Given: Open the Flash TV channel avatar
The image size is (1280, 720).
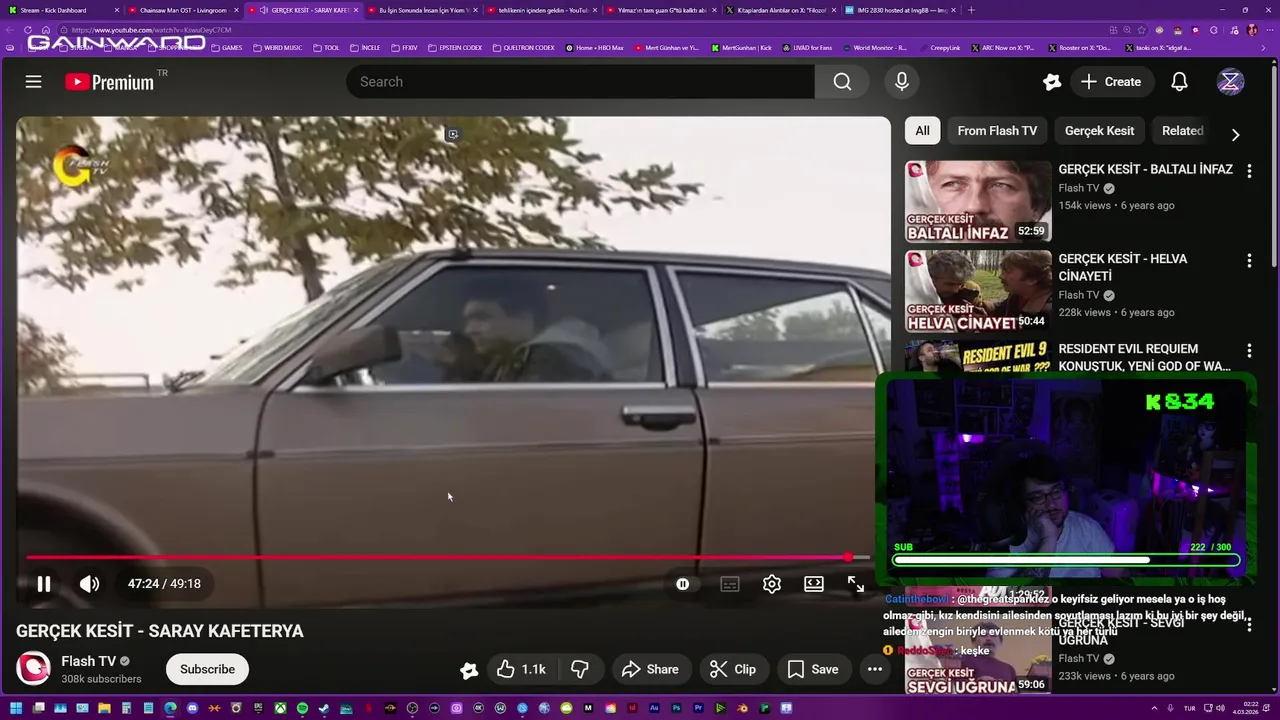Looking at the screenshot, I should coord(33,668).
